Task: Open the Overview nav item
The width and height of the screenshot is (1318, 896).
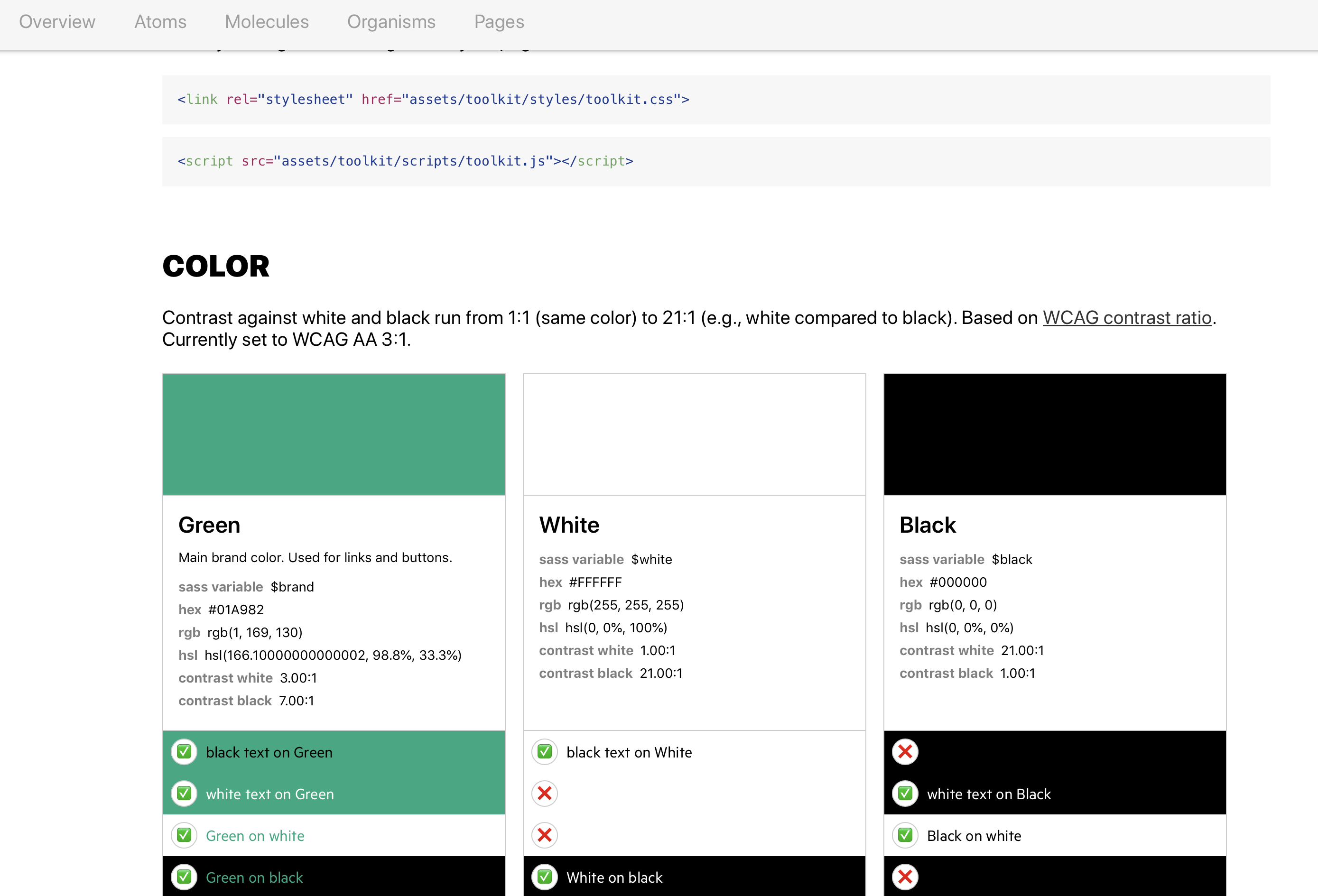Action: pos(57,21)
